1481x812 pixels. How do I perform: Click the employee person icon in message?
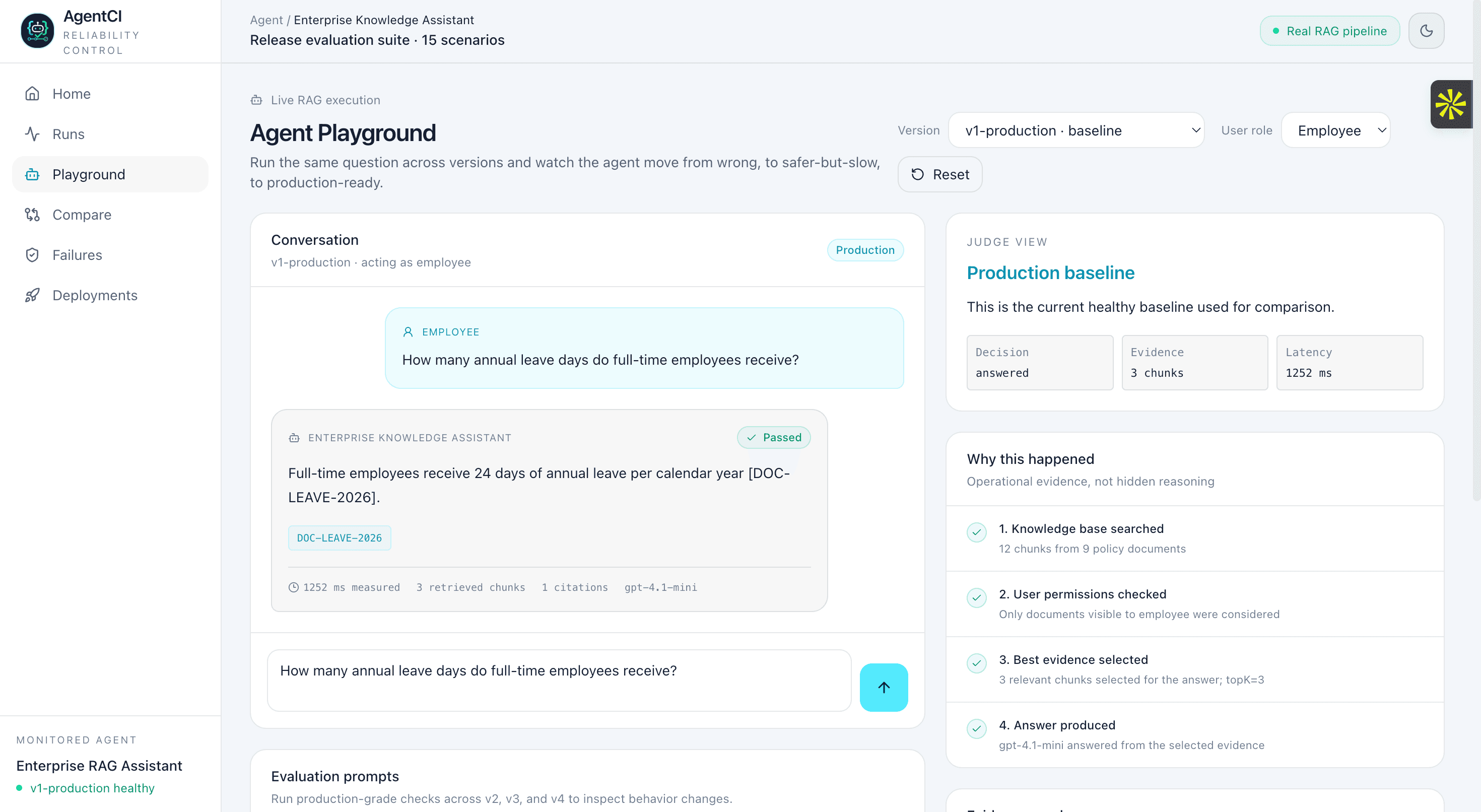coord(408,332)
